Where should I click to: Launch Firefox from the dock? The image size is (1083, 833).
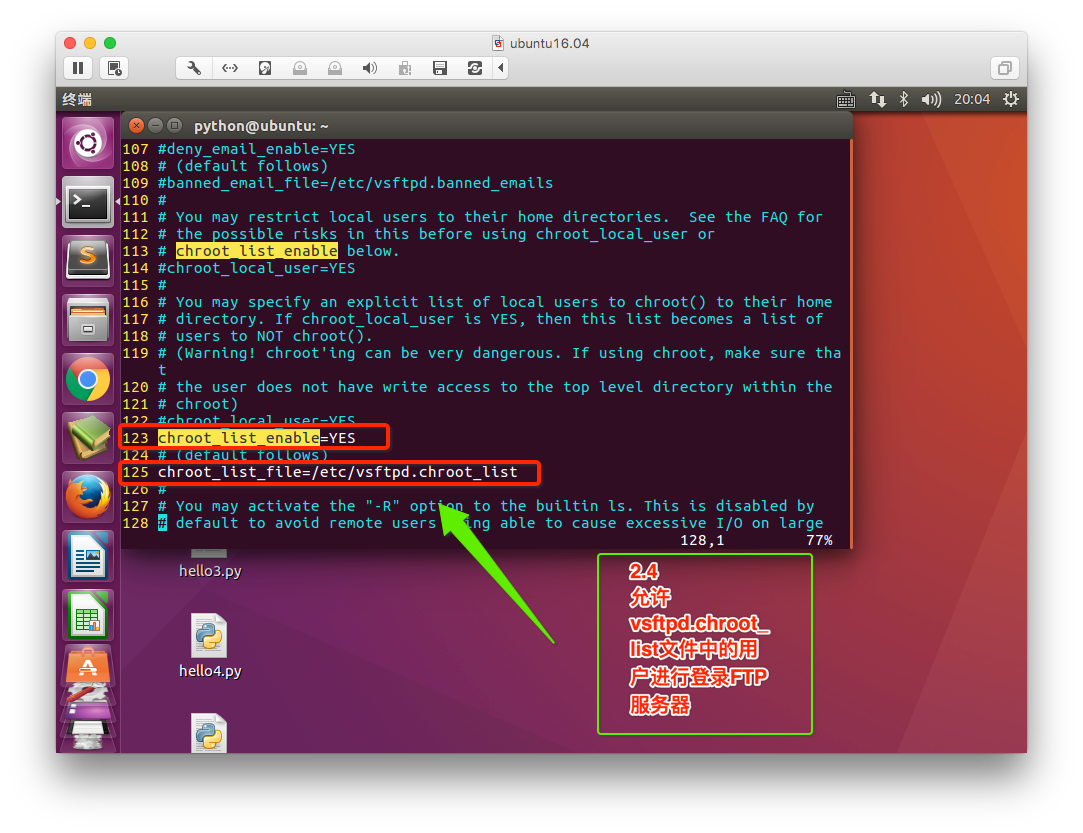coord(88,497)
